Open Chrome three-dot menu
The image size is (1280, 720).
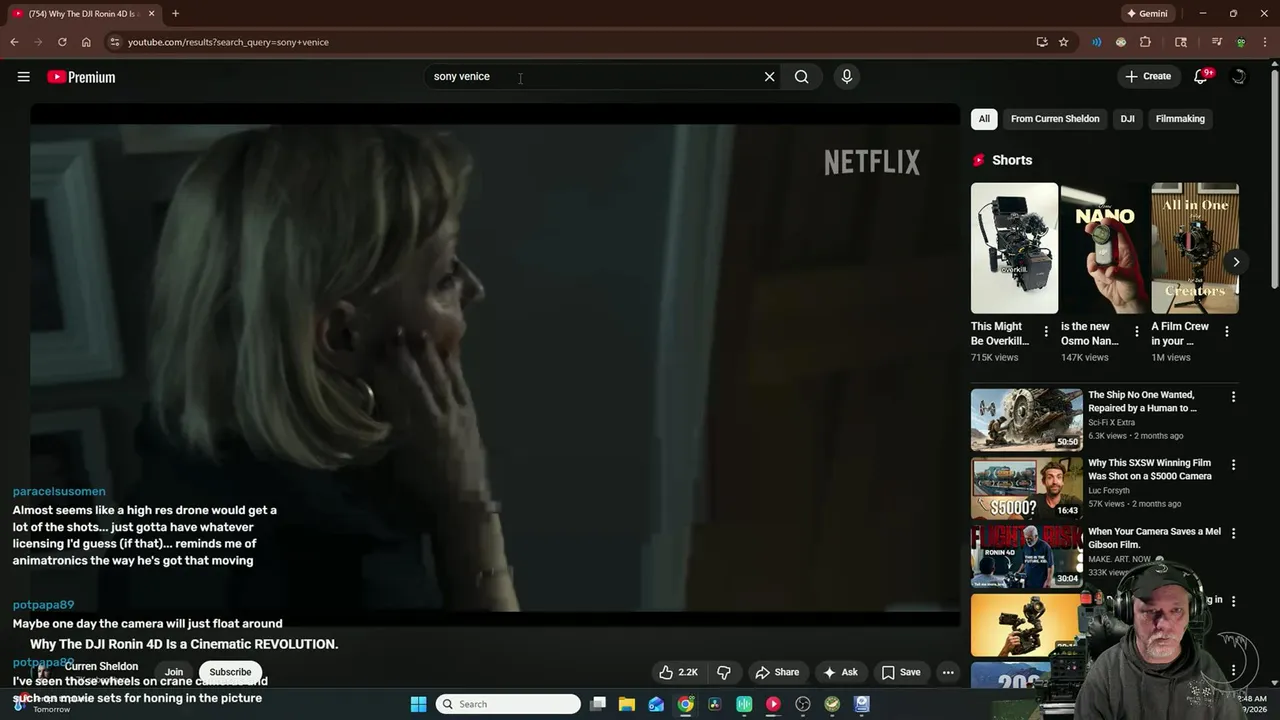pyautogui.click(x=1266, y=42)
